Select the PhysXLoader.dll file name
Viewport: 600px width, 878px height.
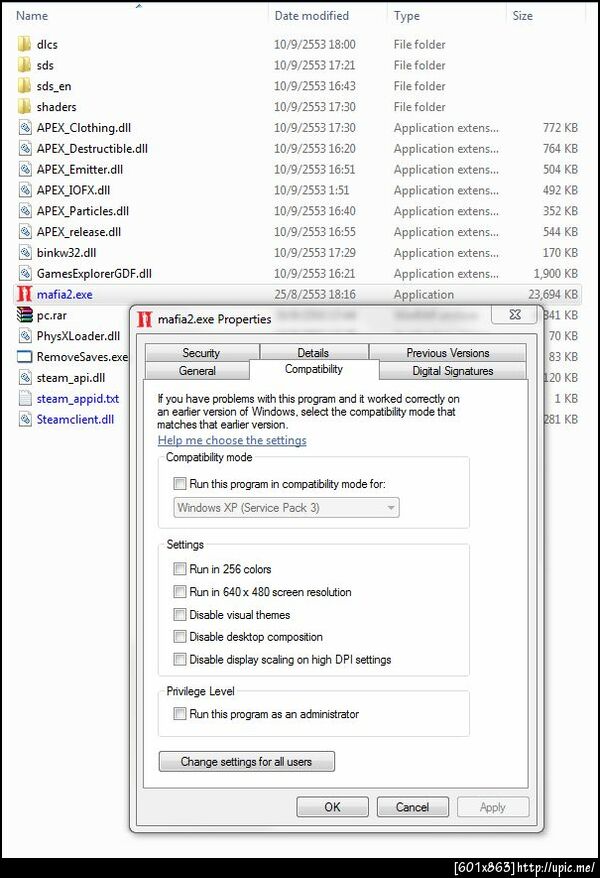click(x=78, y=336)
